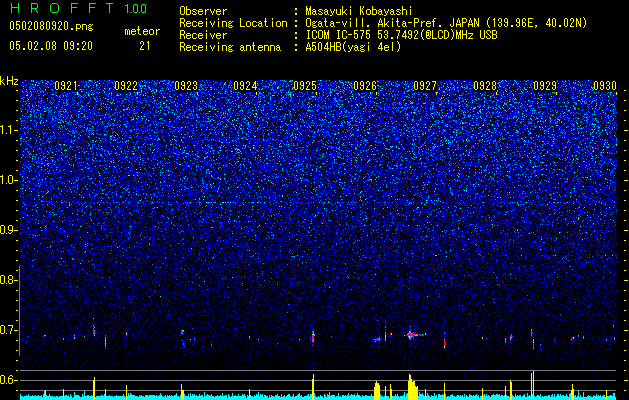Click the meteor echo near the 0923 marker

[x=182, y=332]
